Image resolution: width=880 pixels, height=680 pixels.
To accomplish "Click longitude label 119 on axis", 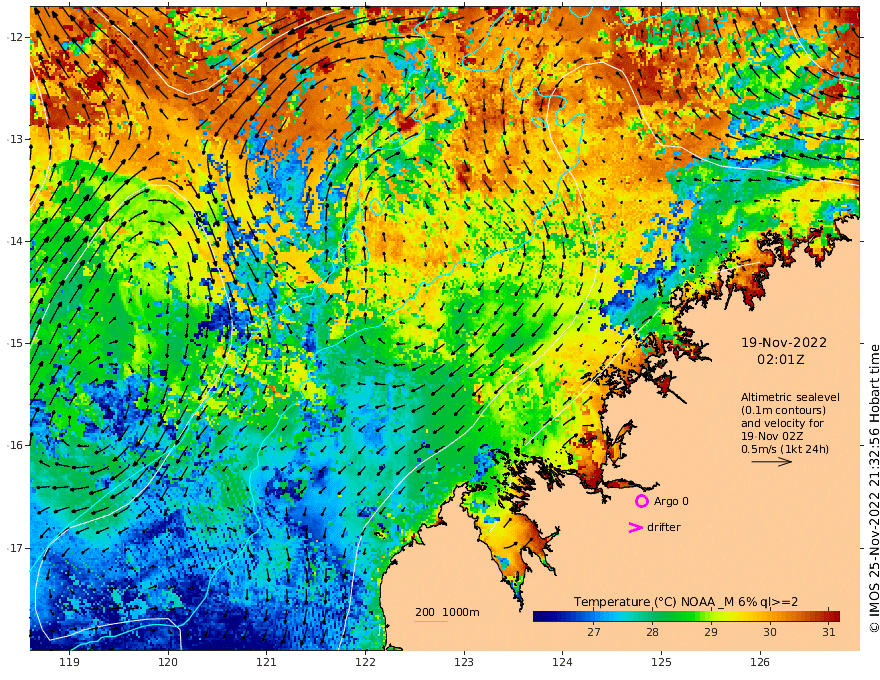I will (x=70, y=662).
